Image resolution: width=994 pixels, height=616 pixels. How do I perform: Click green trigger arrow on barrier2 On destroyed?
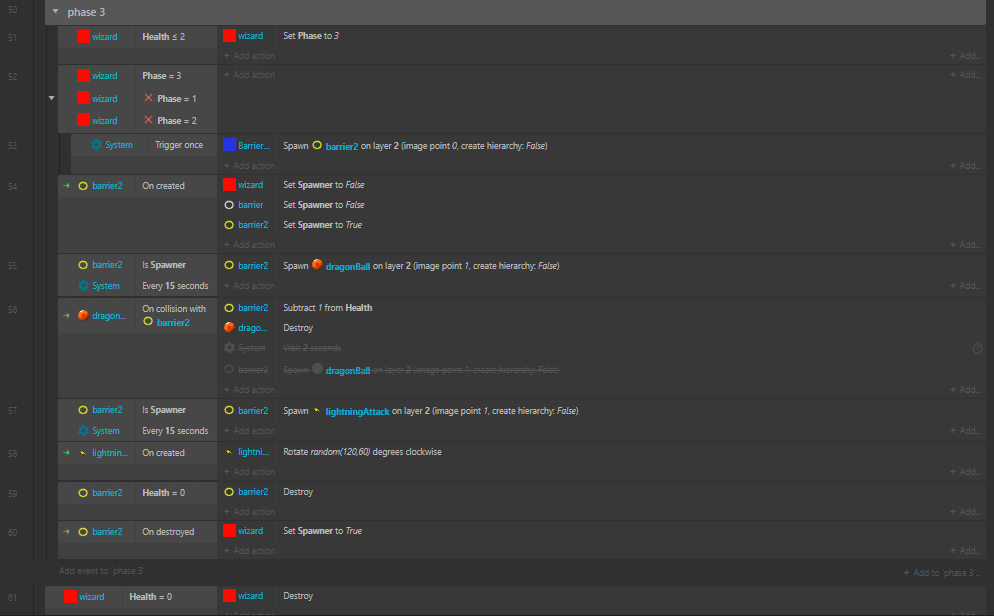[x=67, y=531]
